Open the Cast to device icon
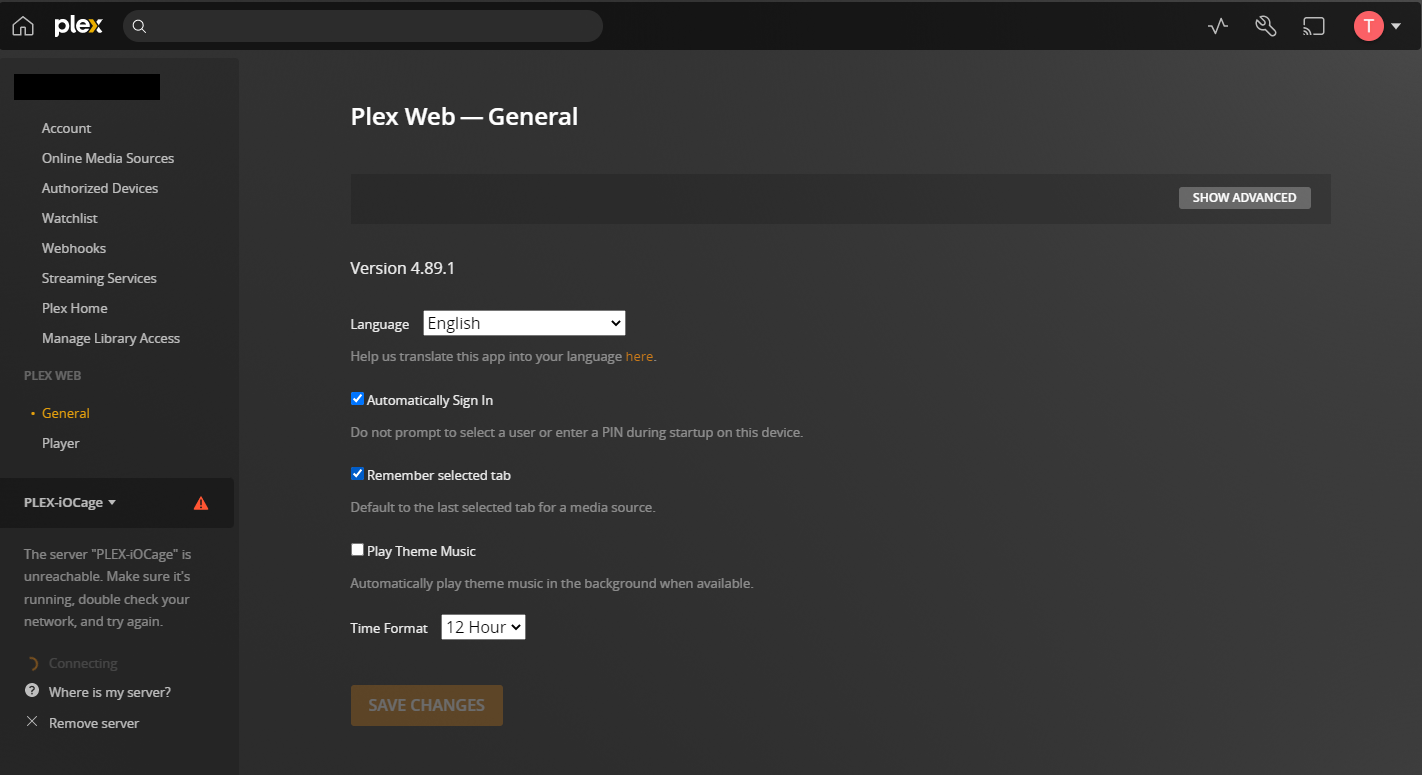1422x775 pixels. tap(1313, 27)
